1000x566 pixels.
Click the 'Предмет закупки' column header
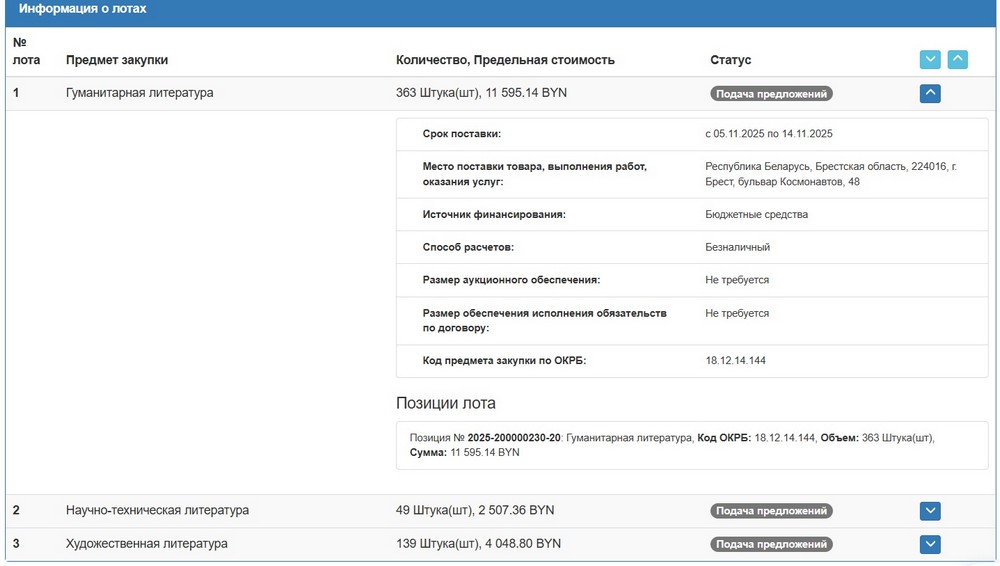[x=117, y=60]
